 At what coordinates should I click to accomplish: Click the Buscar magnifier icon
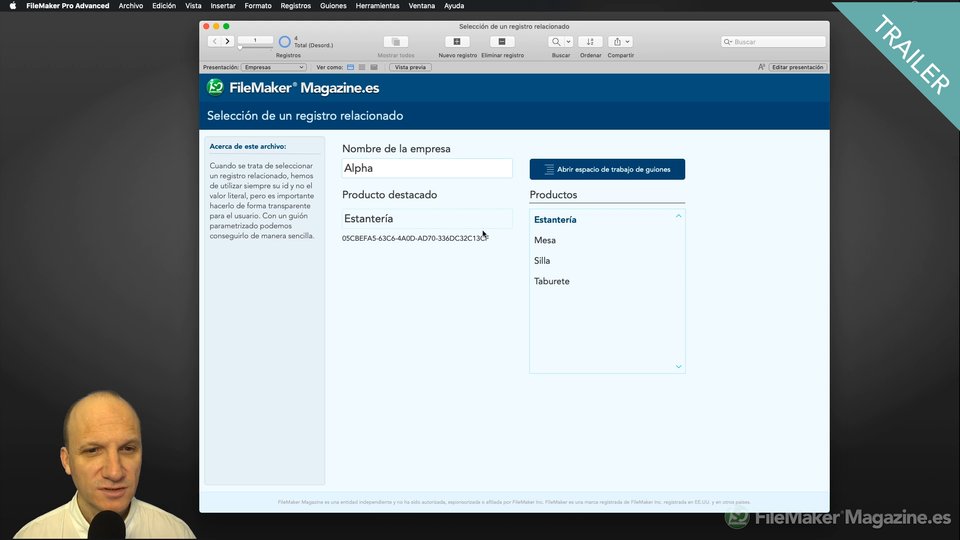[556, 42]
